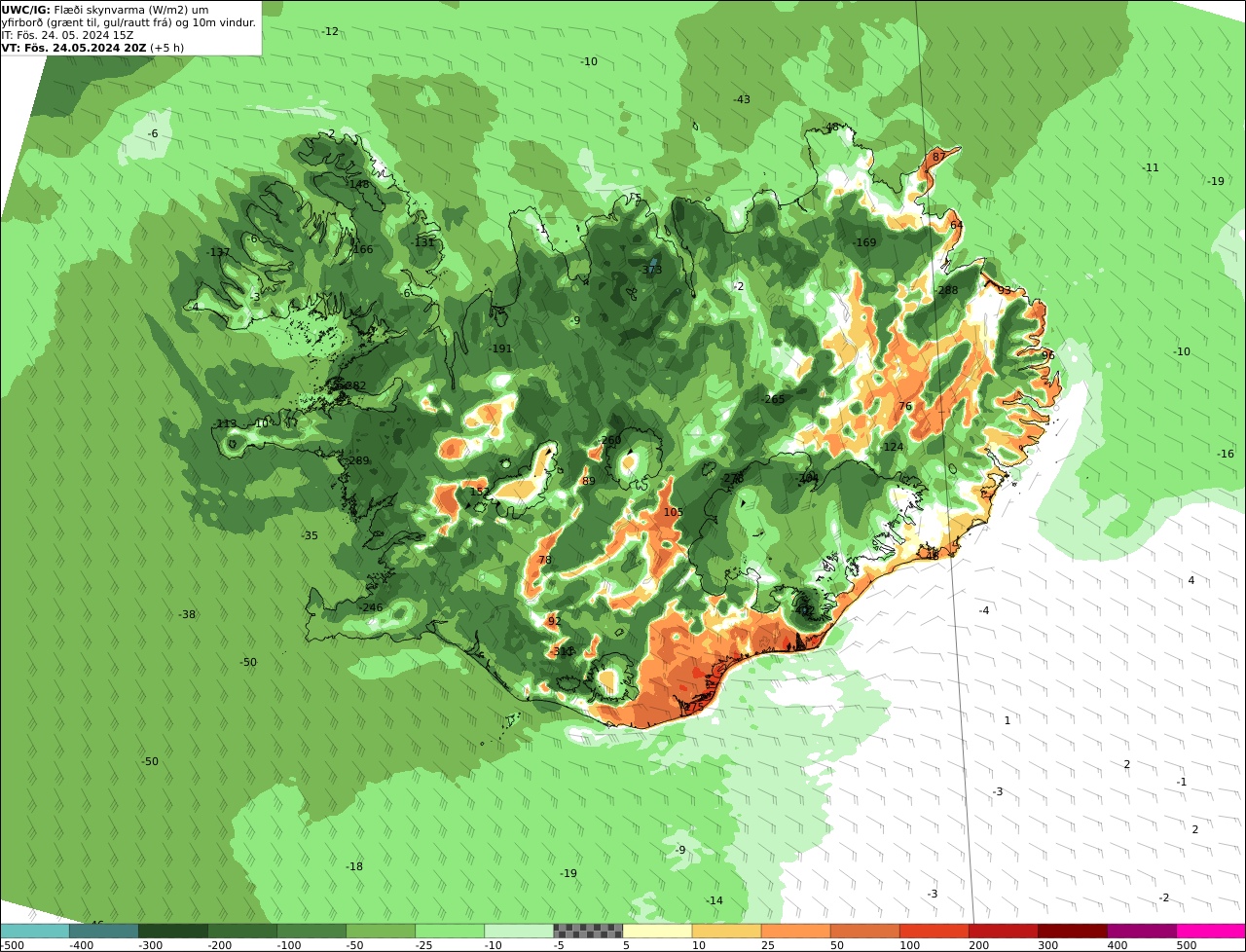Click the dark teal -400 to -300 legend swatch
Screen dimensions: 1246x952
tap(104, 931)
